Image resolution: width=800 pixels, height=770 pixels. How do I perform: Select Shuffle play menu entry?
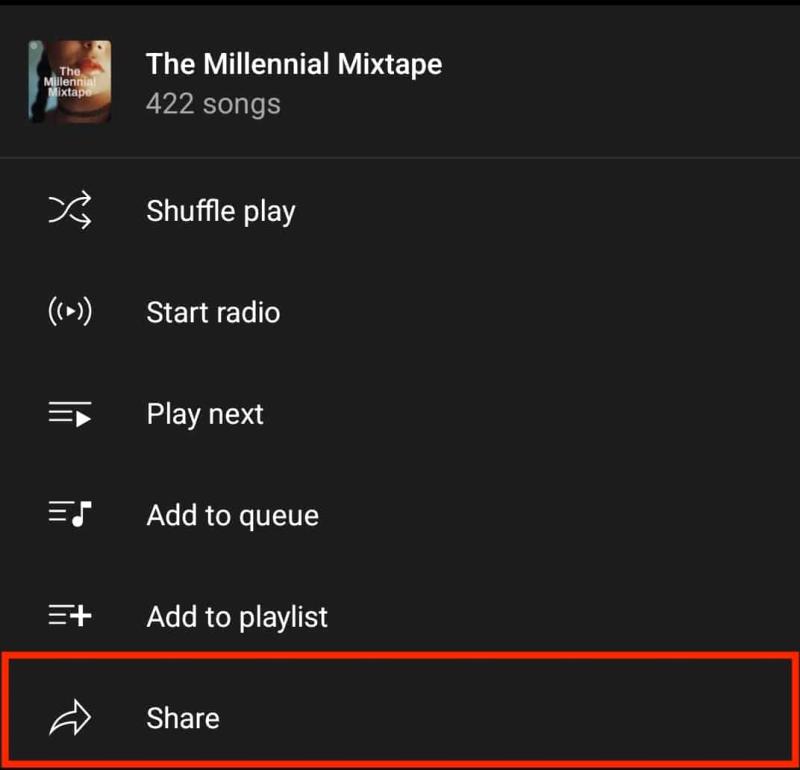coord(400,210)
